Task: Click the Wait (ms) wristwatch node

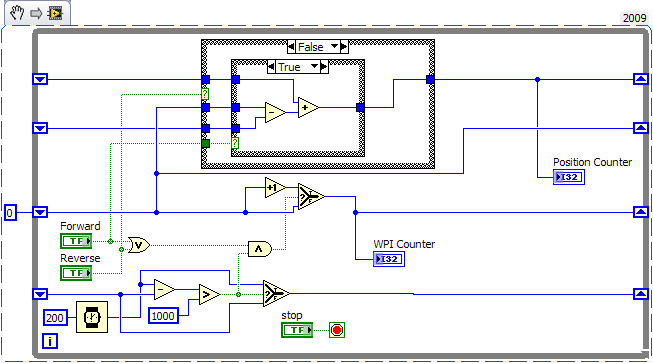Action: coord(92,317)
